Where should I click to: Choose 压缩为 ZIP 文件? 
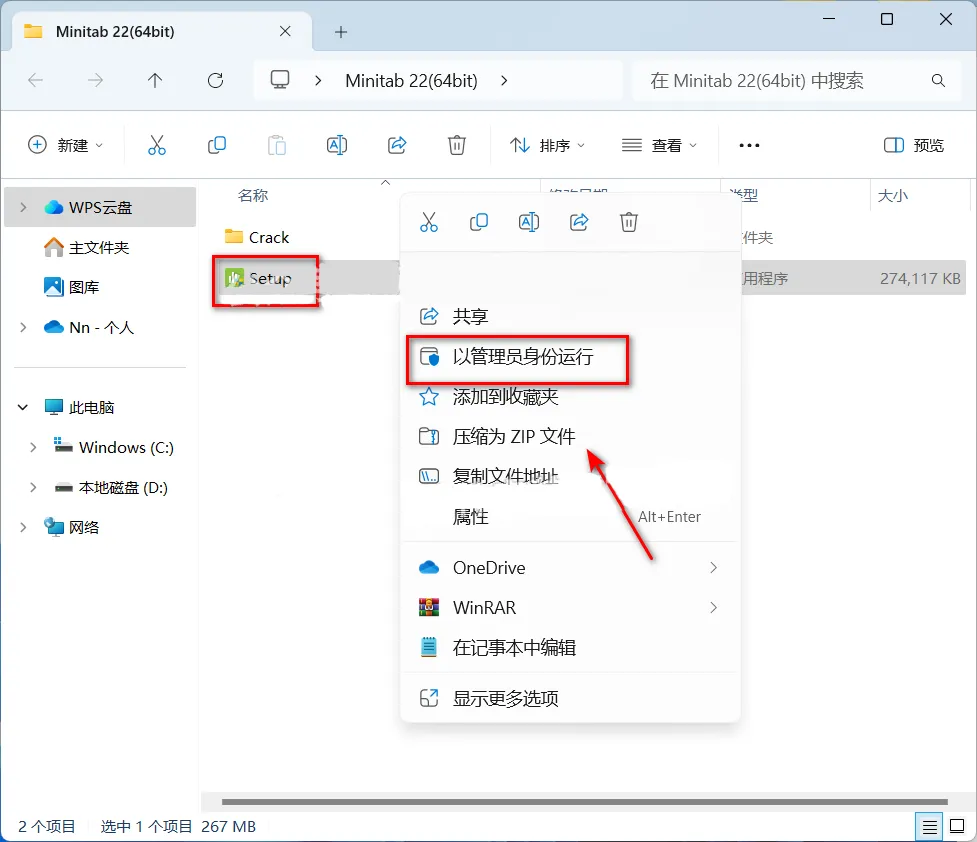[x=570, y=436]
